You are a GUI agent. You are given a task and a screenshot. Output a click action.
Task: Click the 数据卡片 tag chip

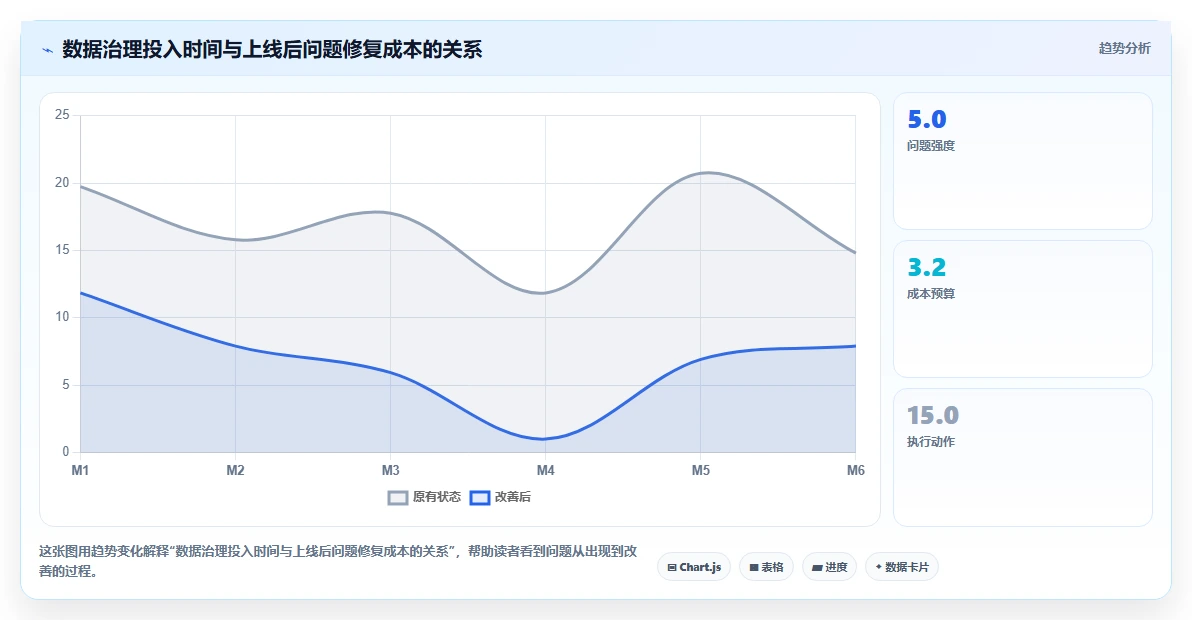(902, 567)
